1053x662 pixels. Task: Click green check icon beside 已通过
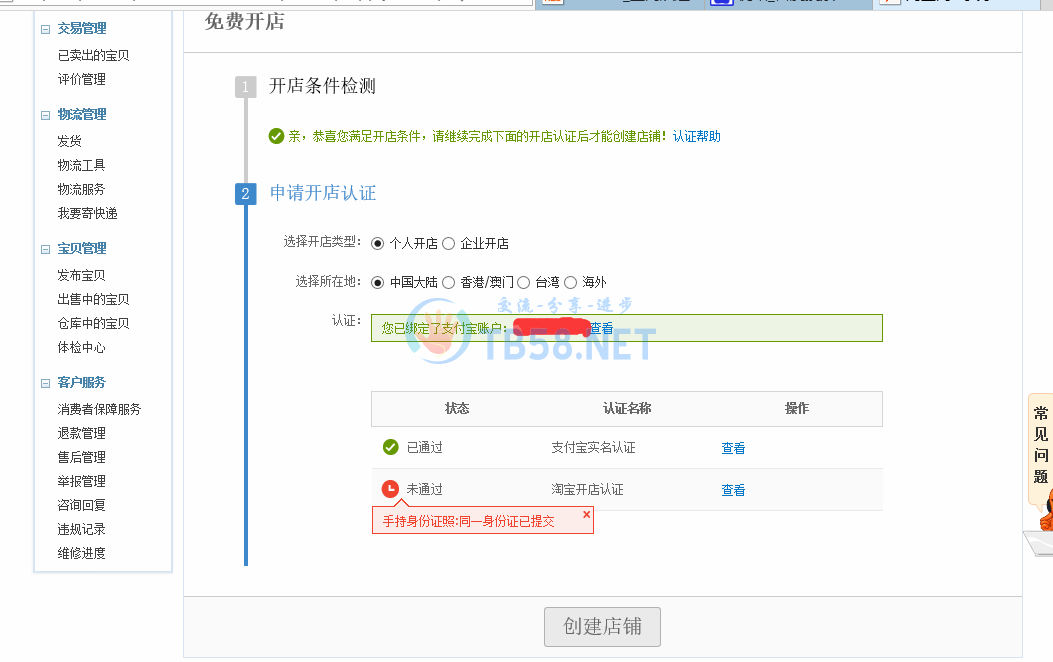tap(390, 447)
